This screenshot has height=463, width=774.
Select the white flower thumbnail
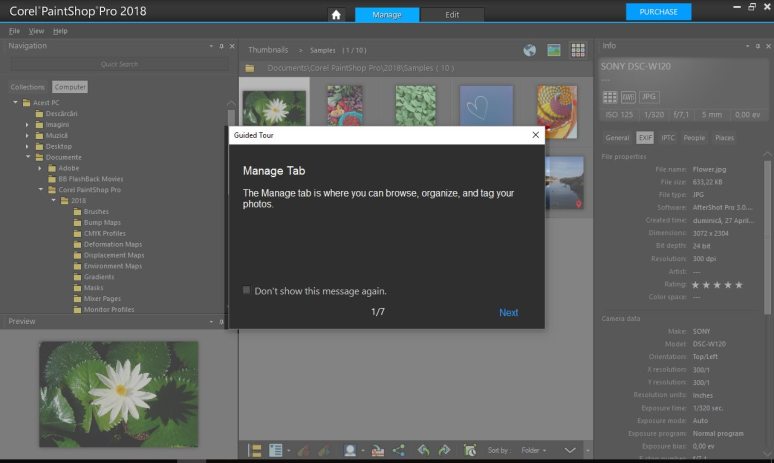274,109
